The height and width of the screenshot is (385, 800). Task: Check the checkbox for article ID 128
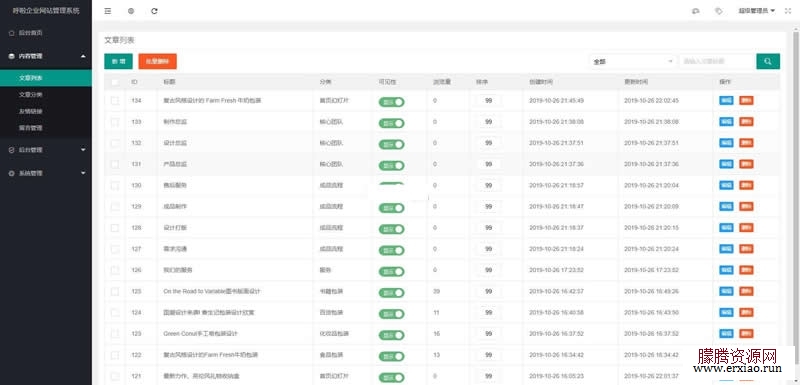pyautogui.click(x=115, y=227)
